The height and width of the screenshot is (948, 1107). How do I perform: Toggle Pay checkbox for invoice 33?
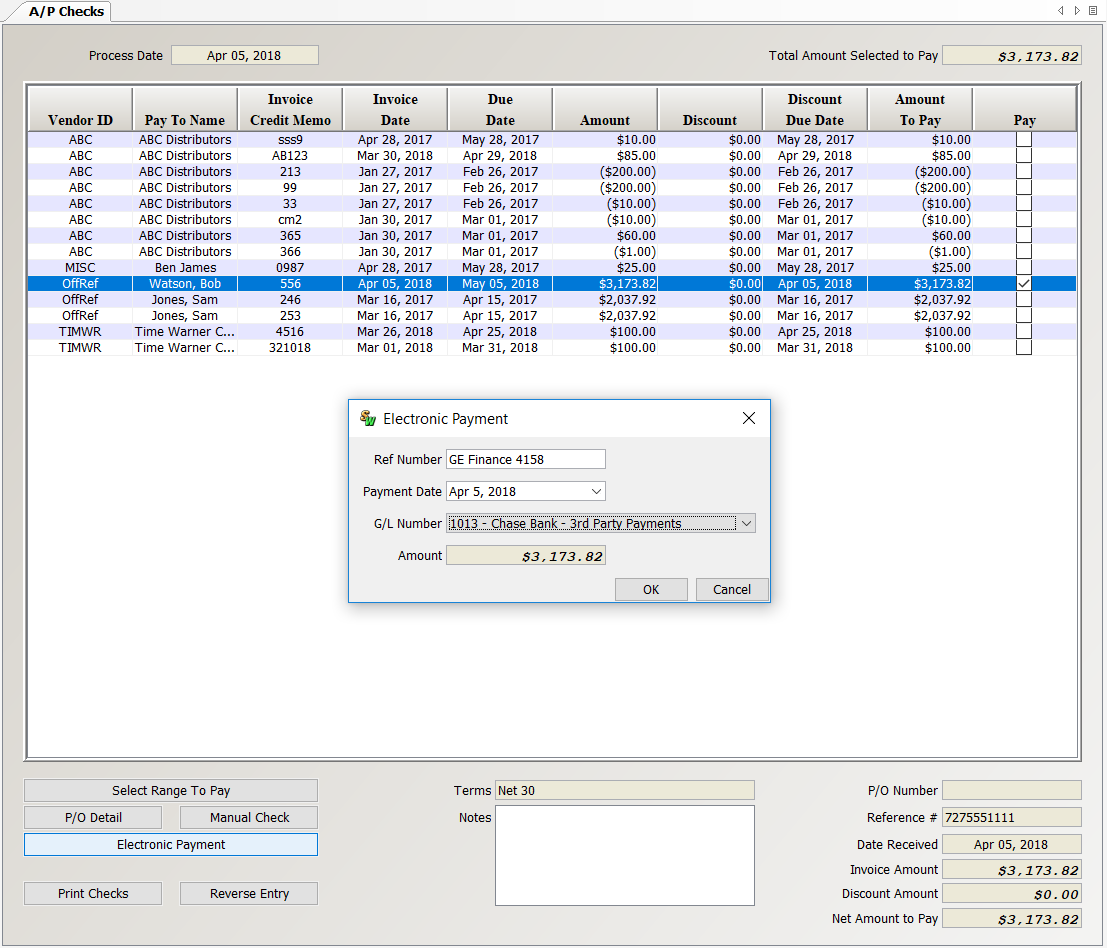[x=1024, y=203]
